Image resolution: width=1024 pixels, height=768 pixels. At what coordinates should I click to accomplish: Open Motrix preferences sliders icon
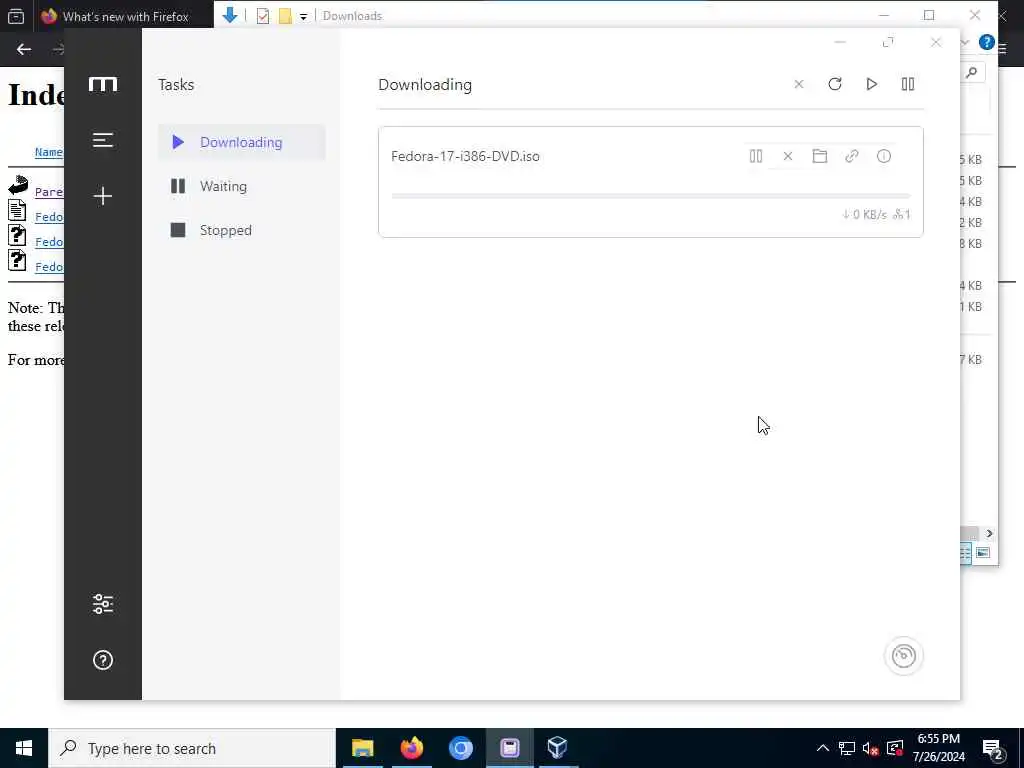point(103,604)
